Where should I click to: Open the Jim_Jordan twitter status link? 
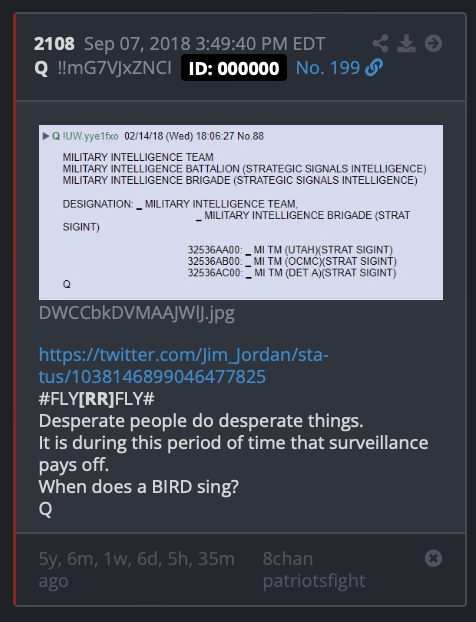(x=183, y=365)
